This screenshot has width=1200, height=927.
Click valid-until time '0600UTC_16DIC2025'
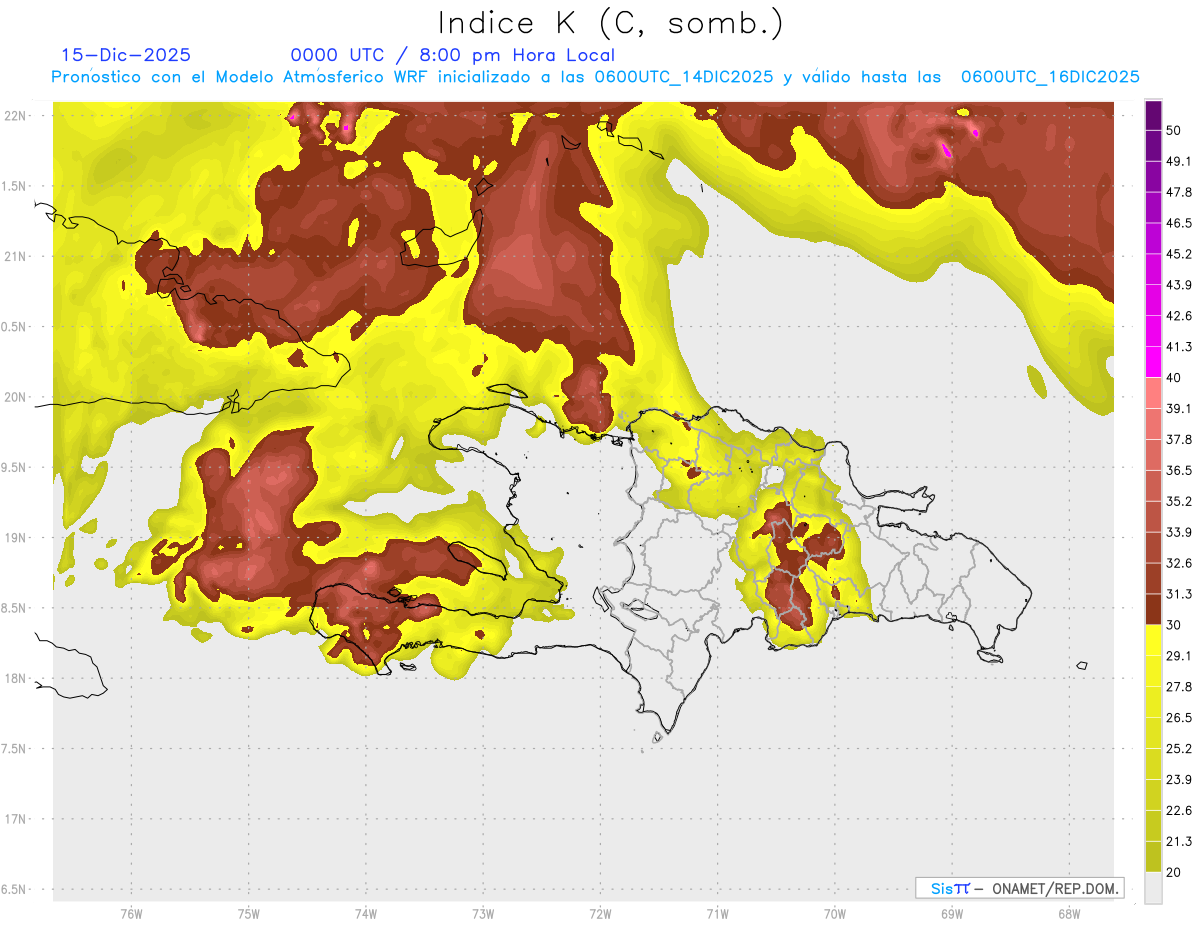pyautogui.click(x=1050, y=77)
